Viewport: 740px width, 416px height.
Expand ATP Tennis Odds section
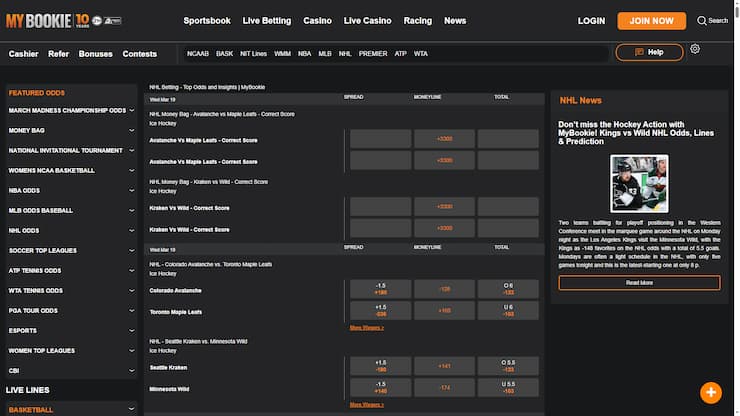71,271
